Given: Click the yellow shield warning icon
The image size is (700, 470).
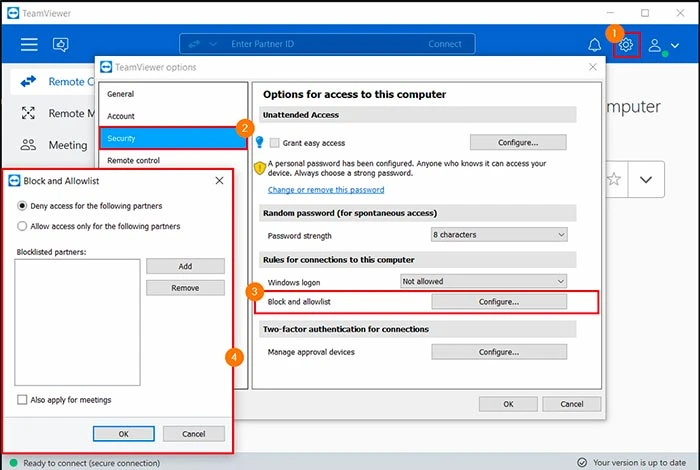Looking at the screenshot, I should click(x=259, y=168).
